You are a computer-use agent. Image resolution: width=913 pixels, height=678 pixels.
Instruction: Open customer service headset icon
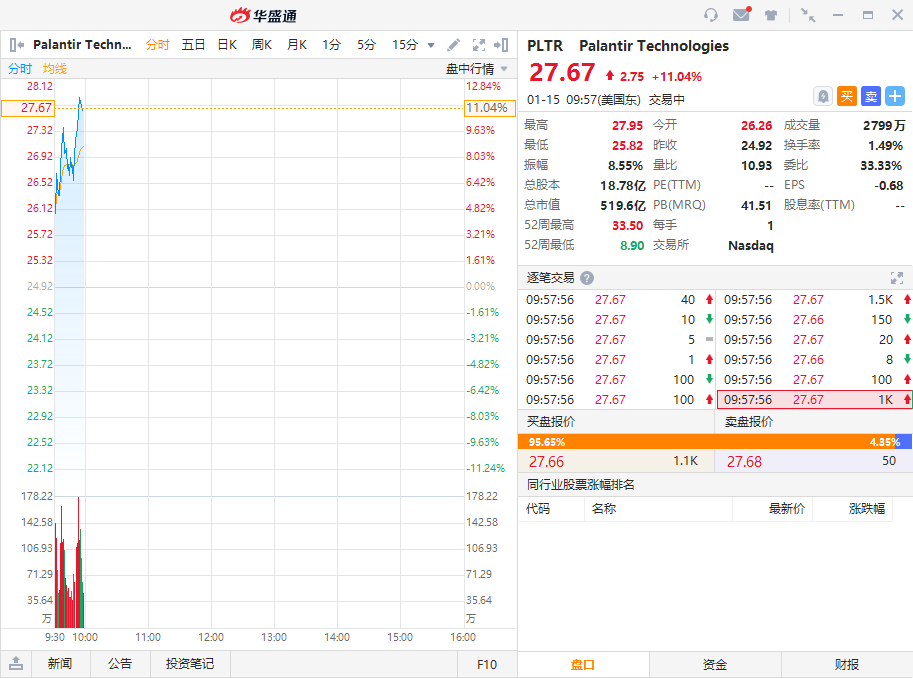pyautogui.click(x=711, y=15)
